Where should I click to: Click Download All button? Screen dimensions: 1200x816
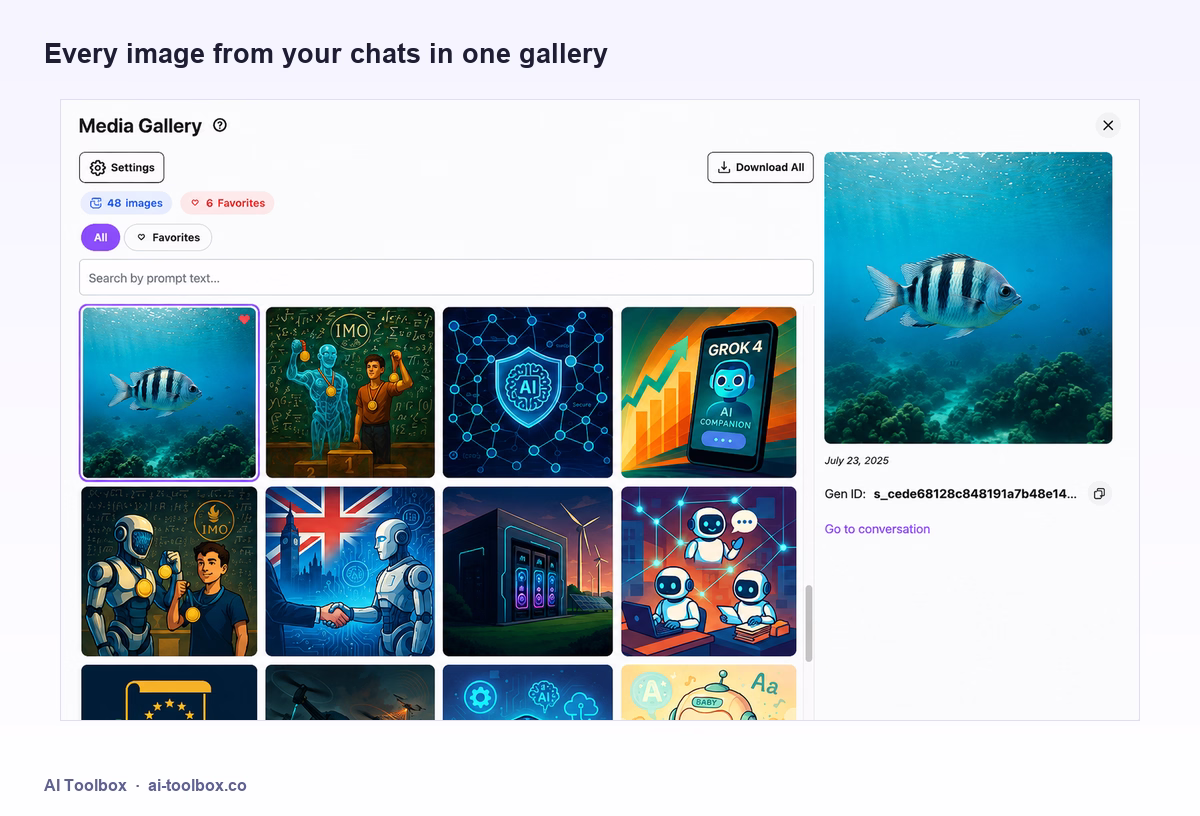point(761,167)
